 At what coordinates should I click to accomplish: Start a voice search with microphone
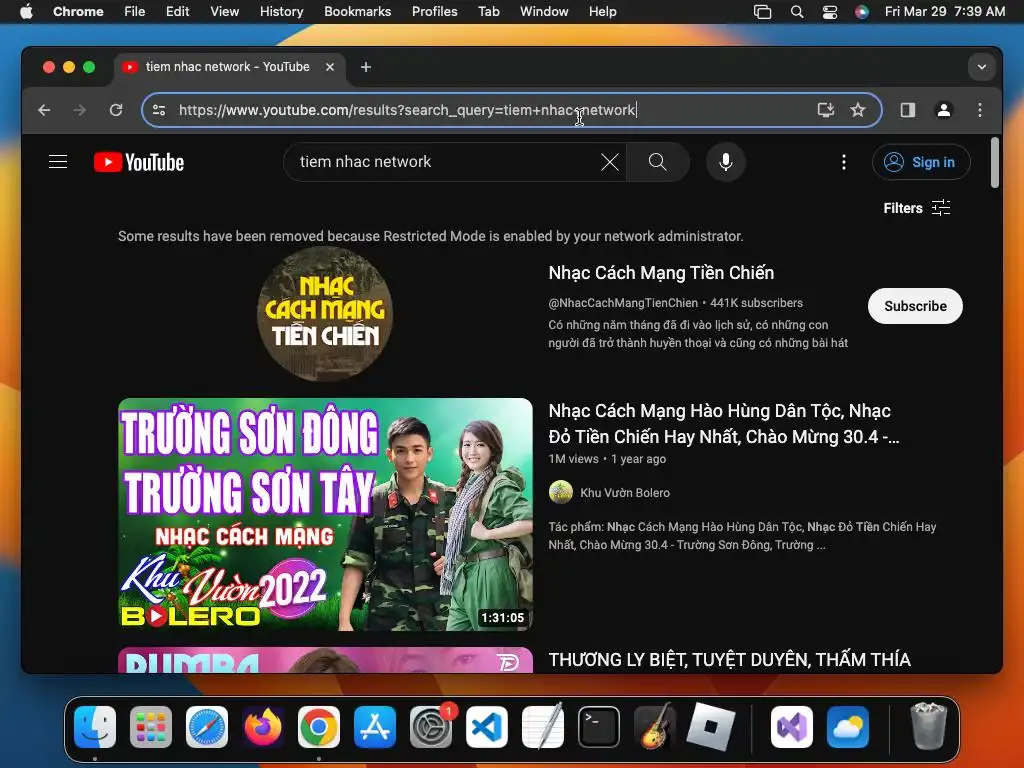(726, 162)
